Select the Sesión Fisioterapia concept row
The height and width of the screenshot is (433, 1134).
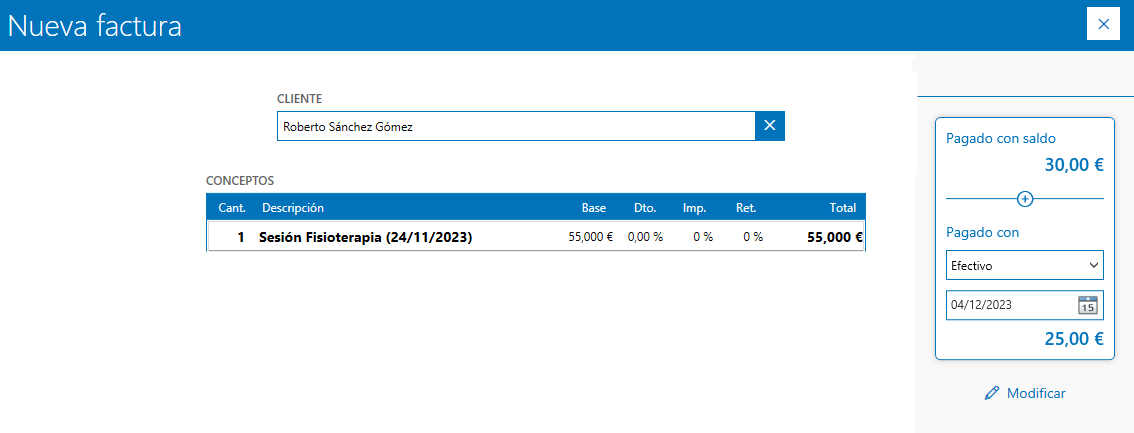(365, 238)
